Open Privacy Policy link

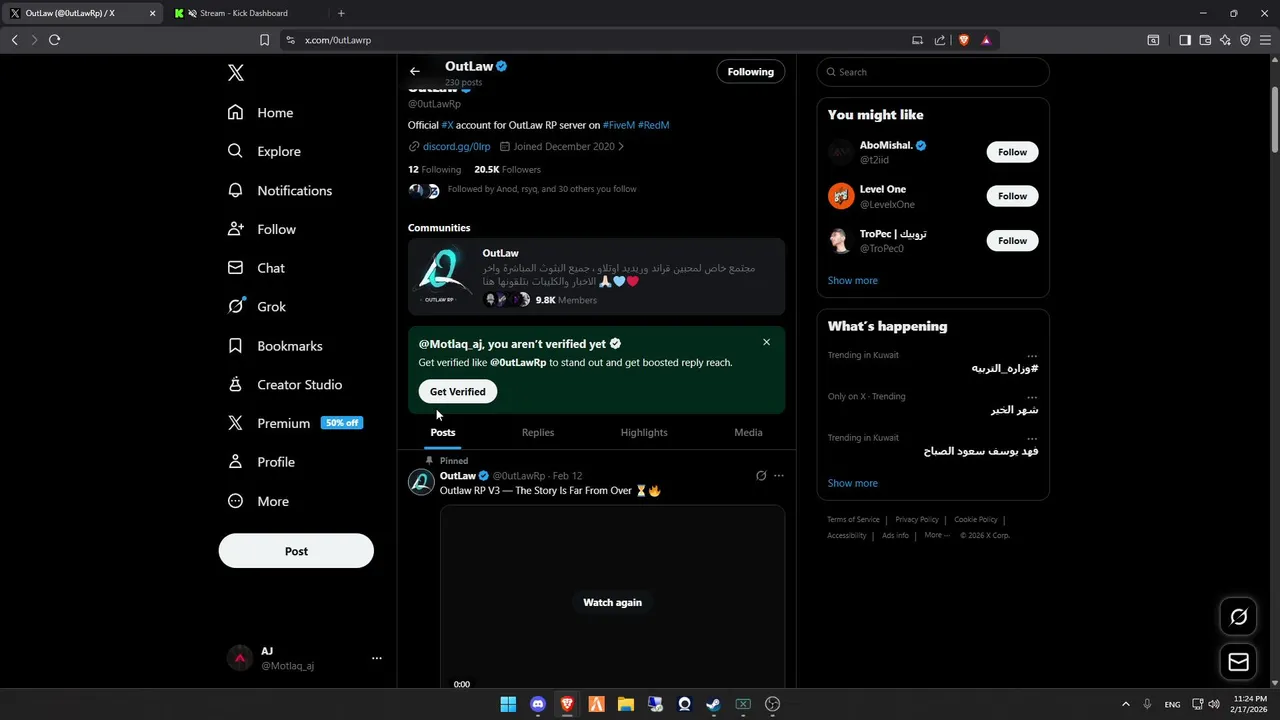(x=917, y=519)
